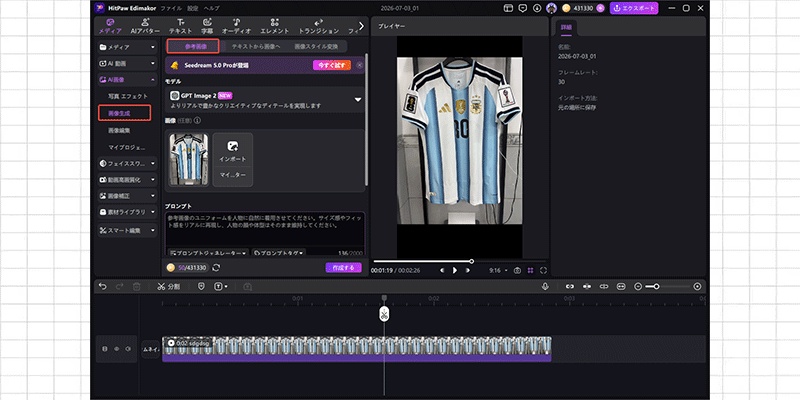Switch to the 字幕 tab
Viewport: 800px width, 400px height.
click(x=207, y=26)
